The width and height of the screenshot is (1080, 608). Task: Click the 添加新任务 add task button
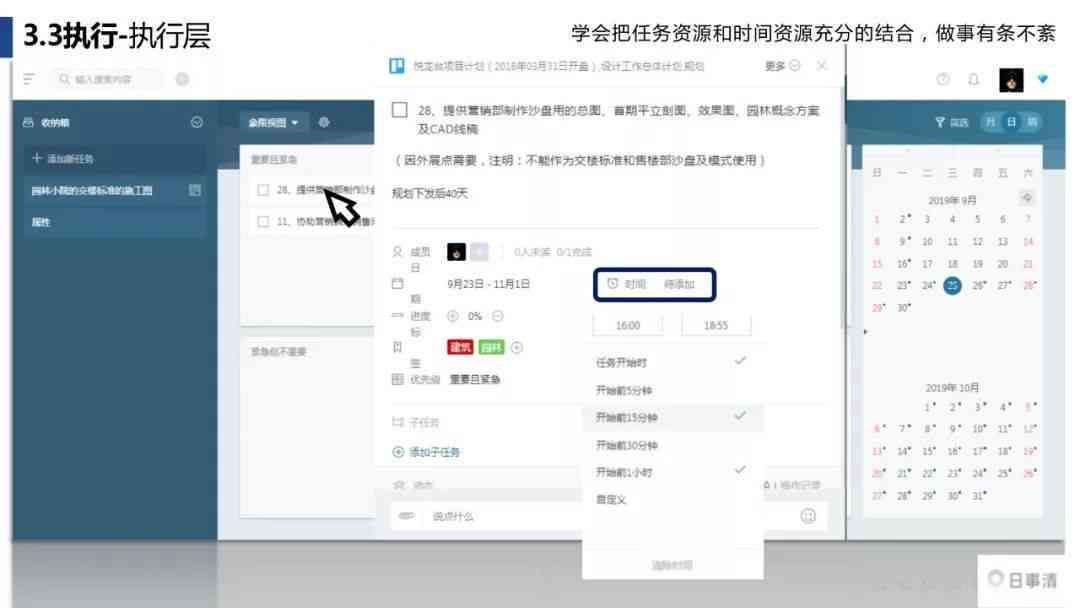[x=114, y=158]
